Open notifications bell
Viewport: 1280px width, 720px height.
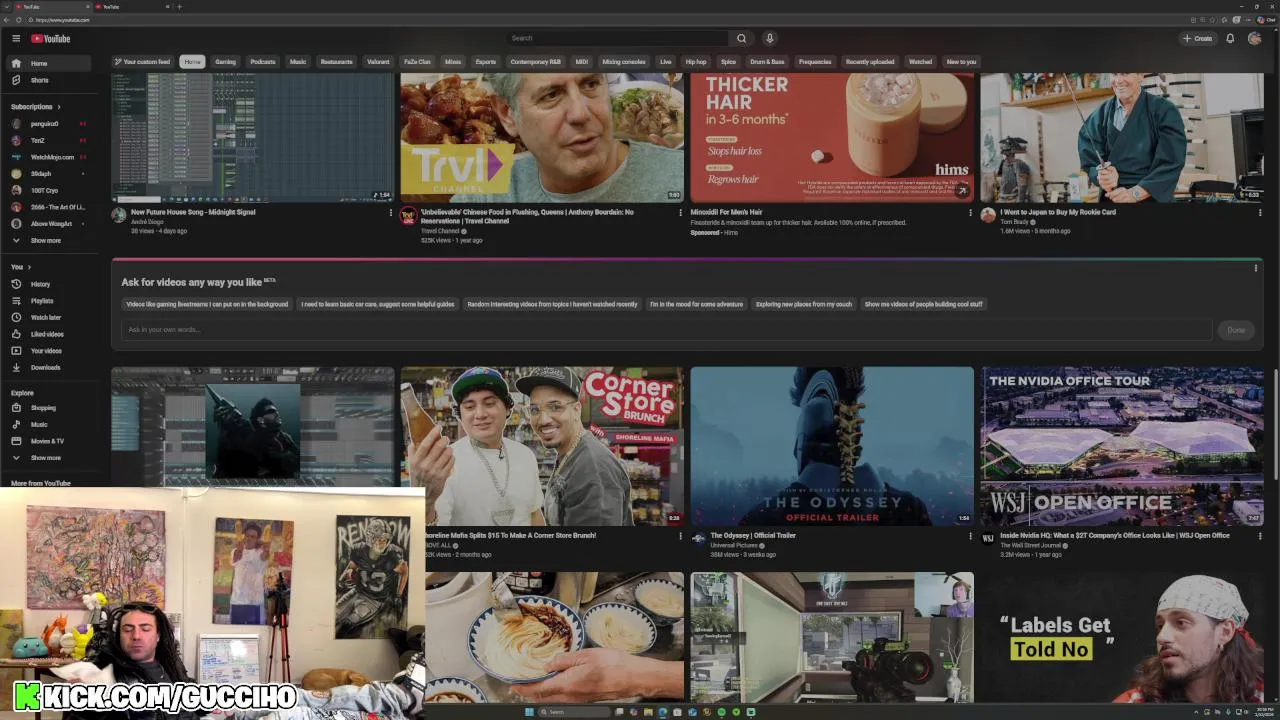pos(1230,38)
